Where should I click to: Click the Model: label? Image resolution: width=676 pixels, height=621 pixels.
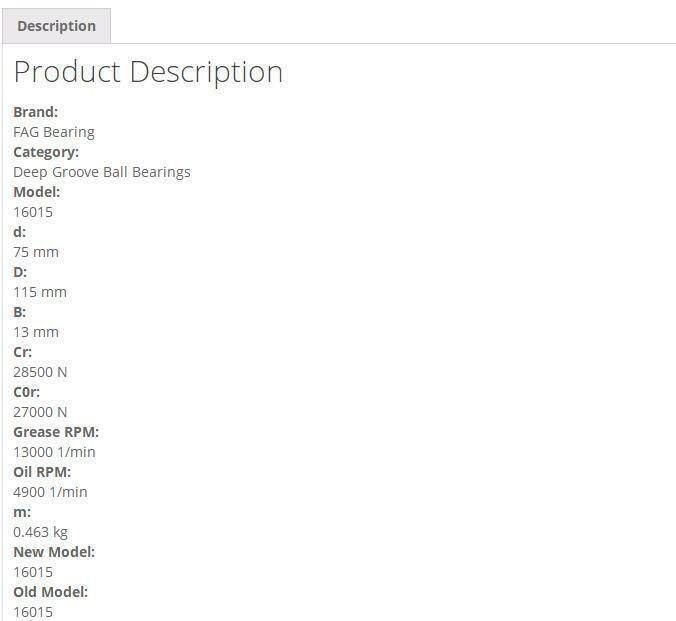coord(37,192)
